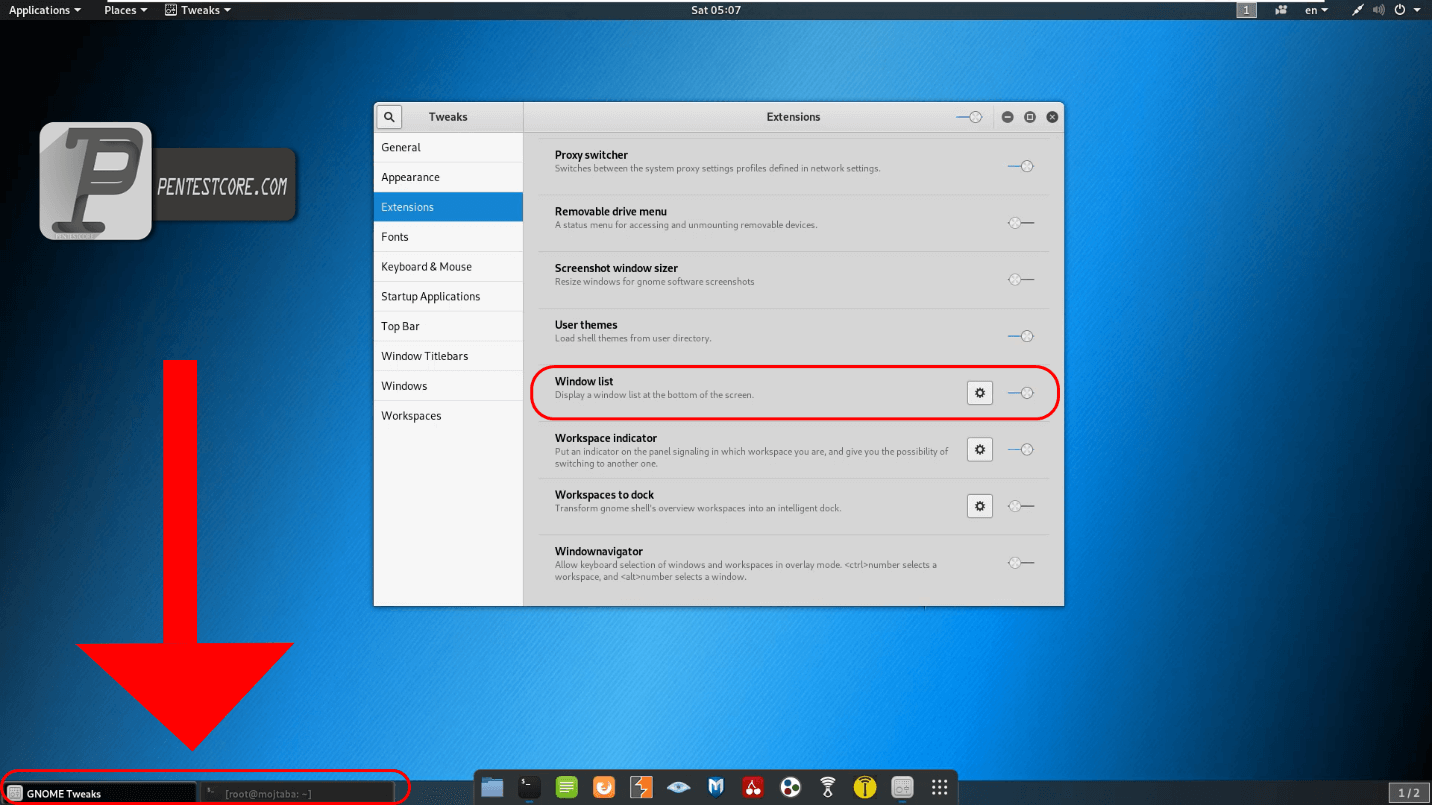The height and width of the screenshot is (805, 1432).
Task: Minimize the Tweaks window
Action: 1008,117
